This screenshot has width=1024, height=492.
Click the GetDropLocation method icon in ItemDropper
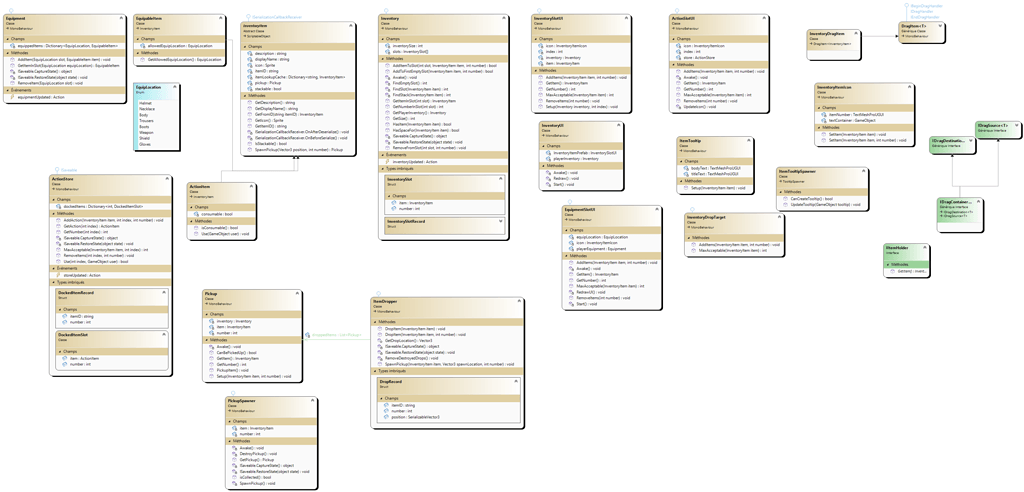tap(381, 340)
